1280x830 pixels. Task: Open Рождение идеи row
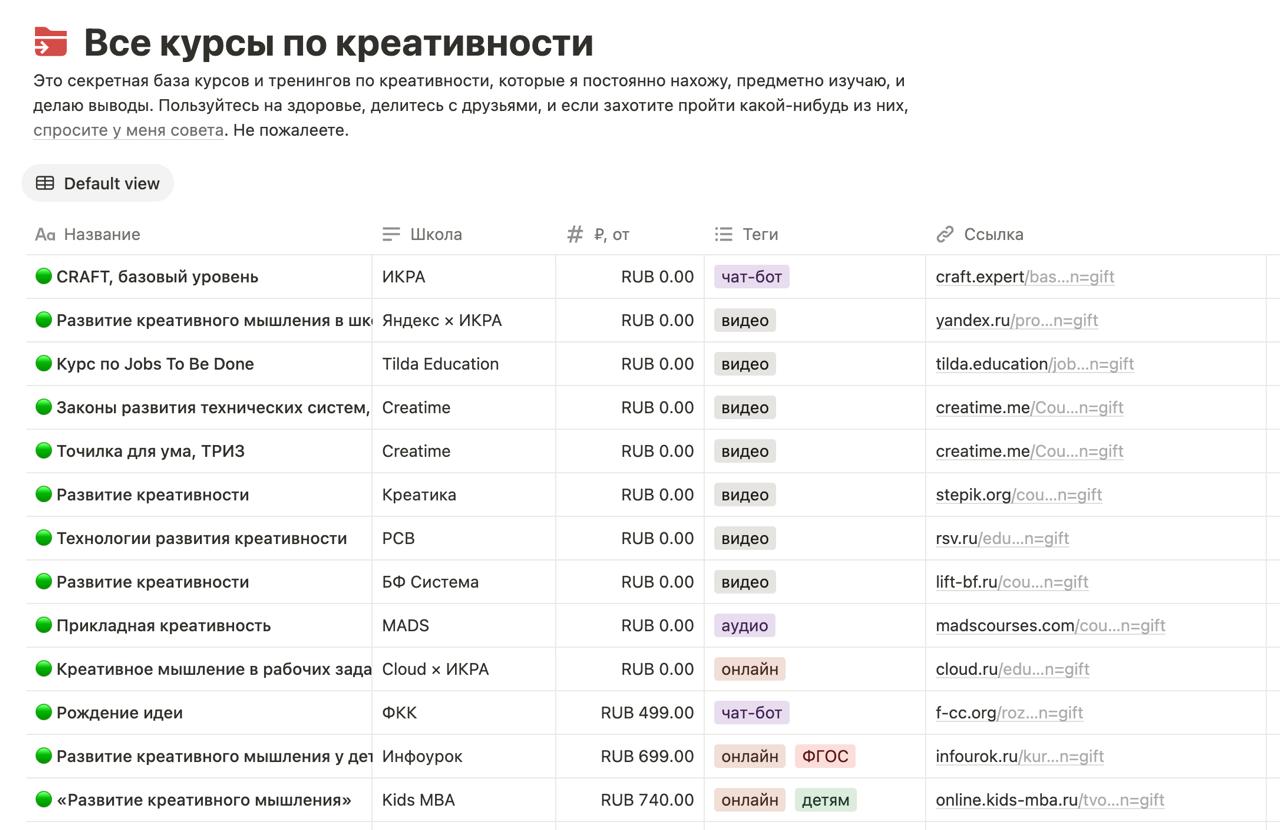[x=119, y=713]
